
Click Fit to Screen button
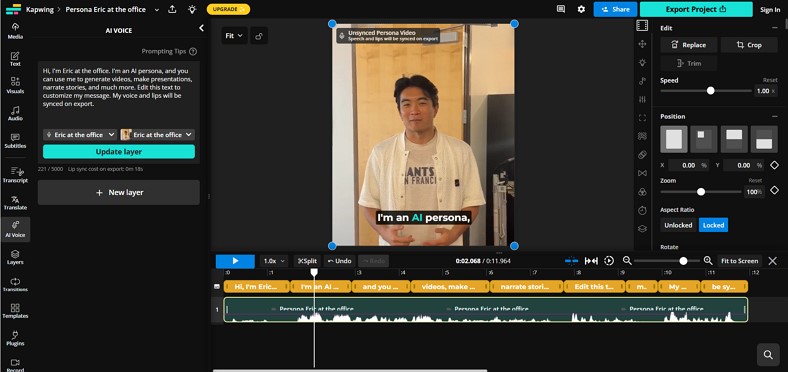pyautogui.click(x=739, y=261)
